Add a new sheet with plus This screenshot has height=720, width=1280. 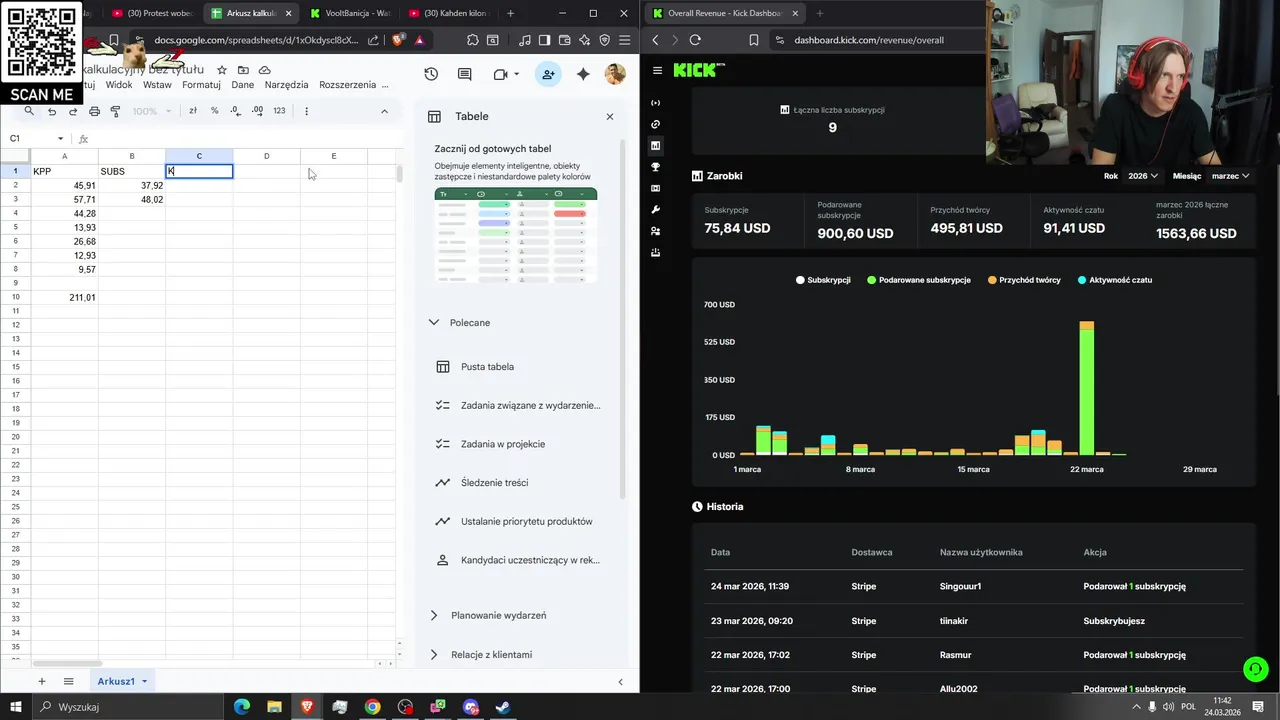coord(41,681)
